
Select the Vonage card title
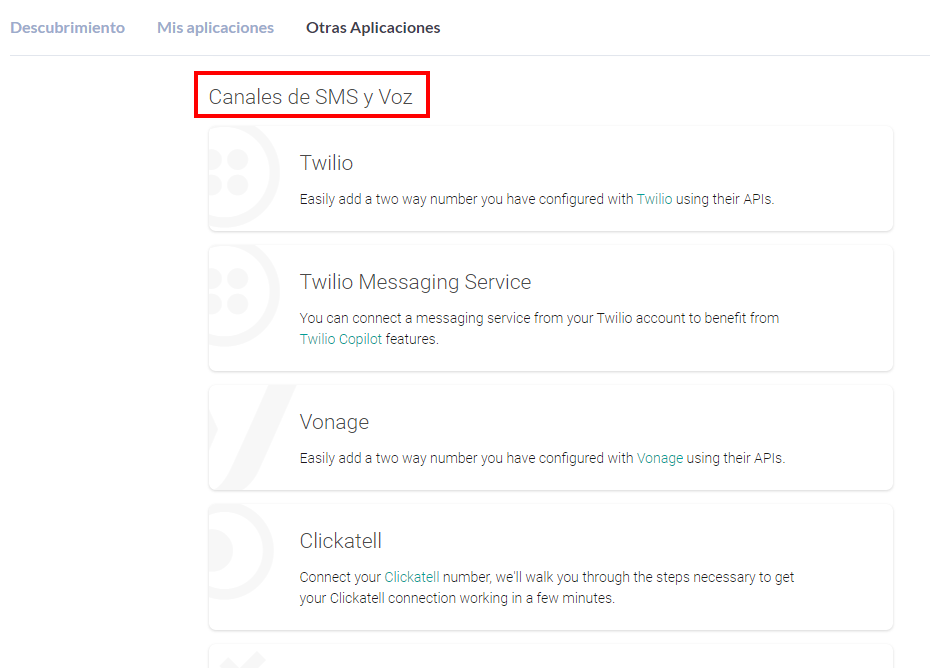point(334,422)
